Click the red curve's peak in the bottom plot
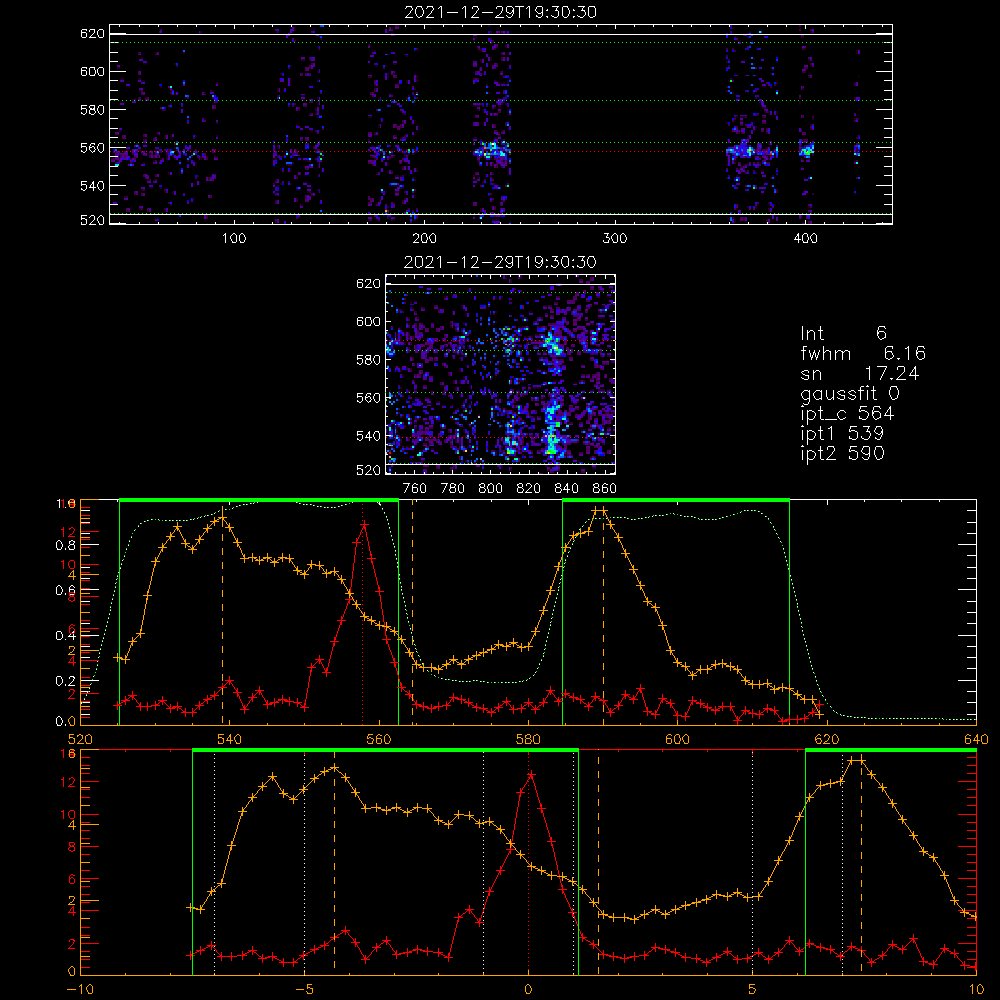The image size is (1000, 1000). coord(531,774)
